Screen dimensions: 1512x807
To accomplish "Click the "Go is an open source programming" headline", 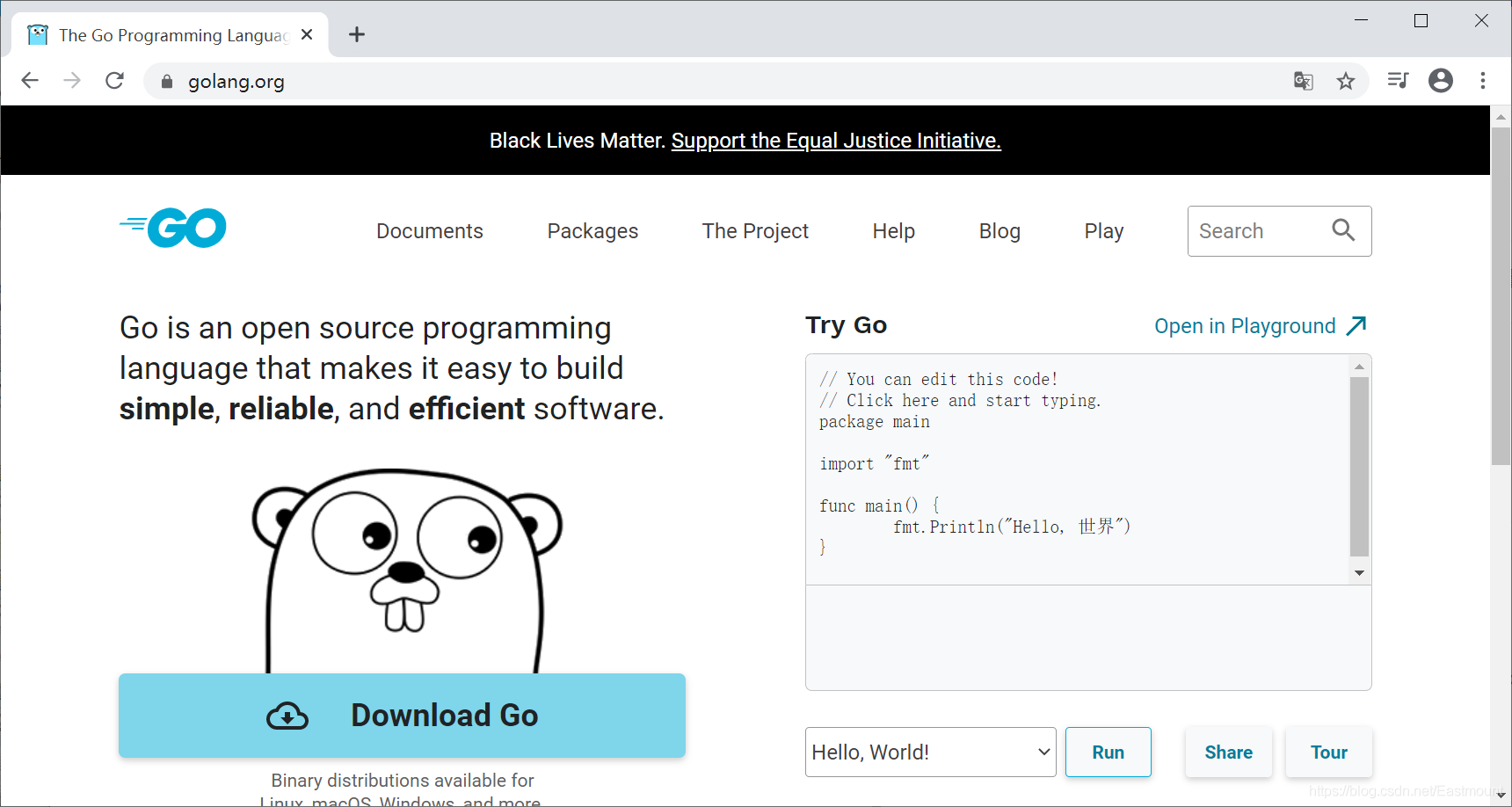I will pos(366,328).
